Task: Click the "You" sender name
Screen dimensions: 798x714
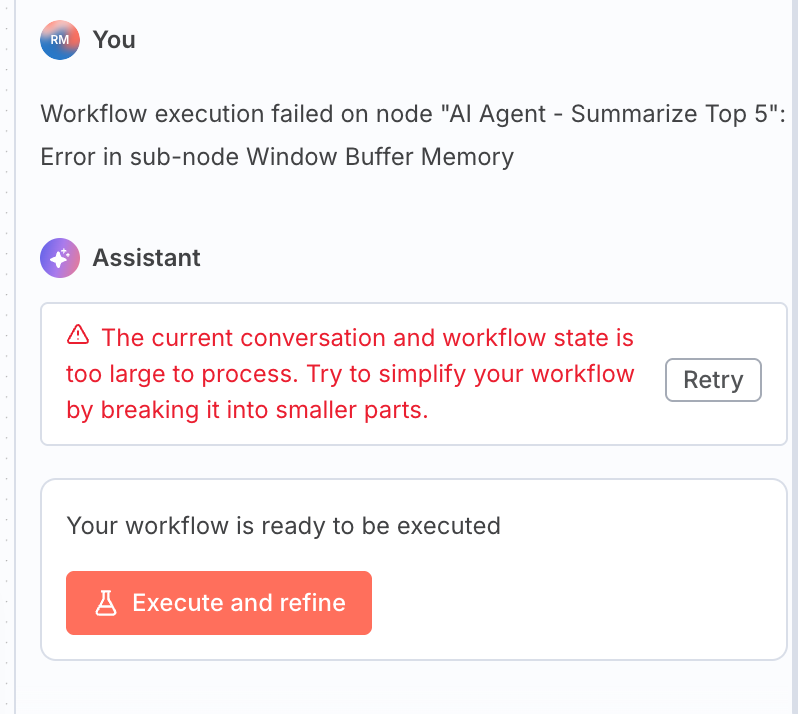Action: (x=114, y=40)
